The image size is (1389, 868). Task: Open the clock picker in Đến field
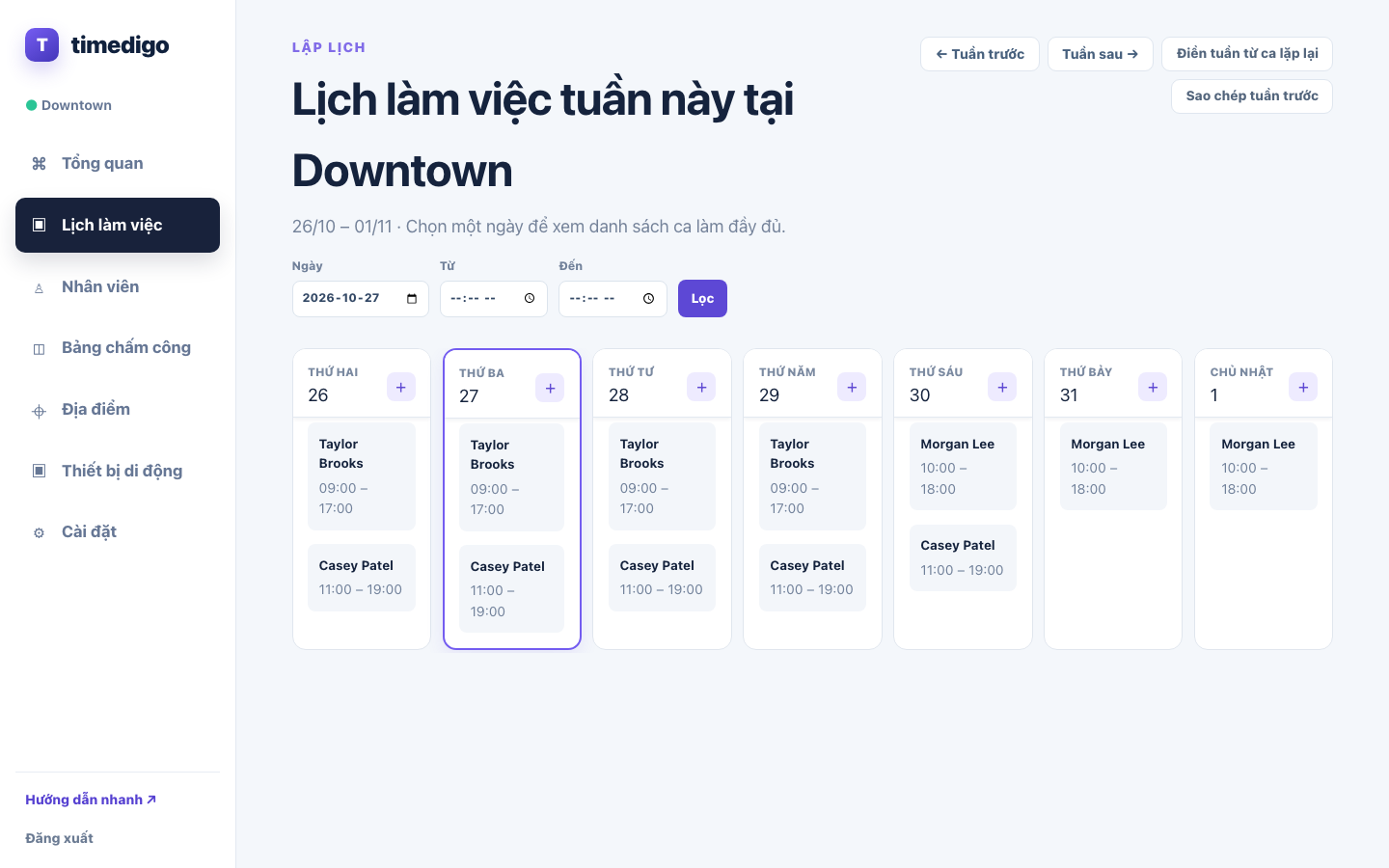(648, 298)
